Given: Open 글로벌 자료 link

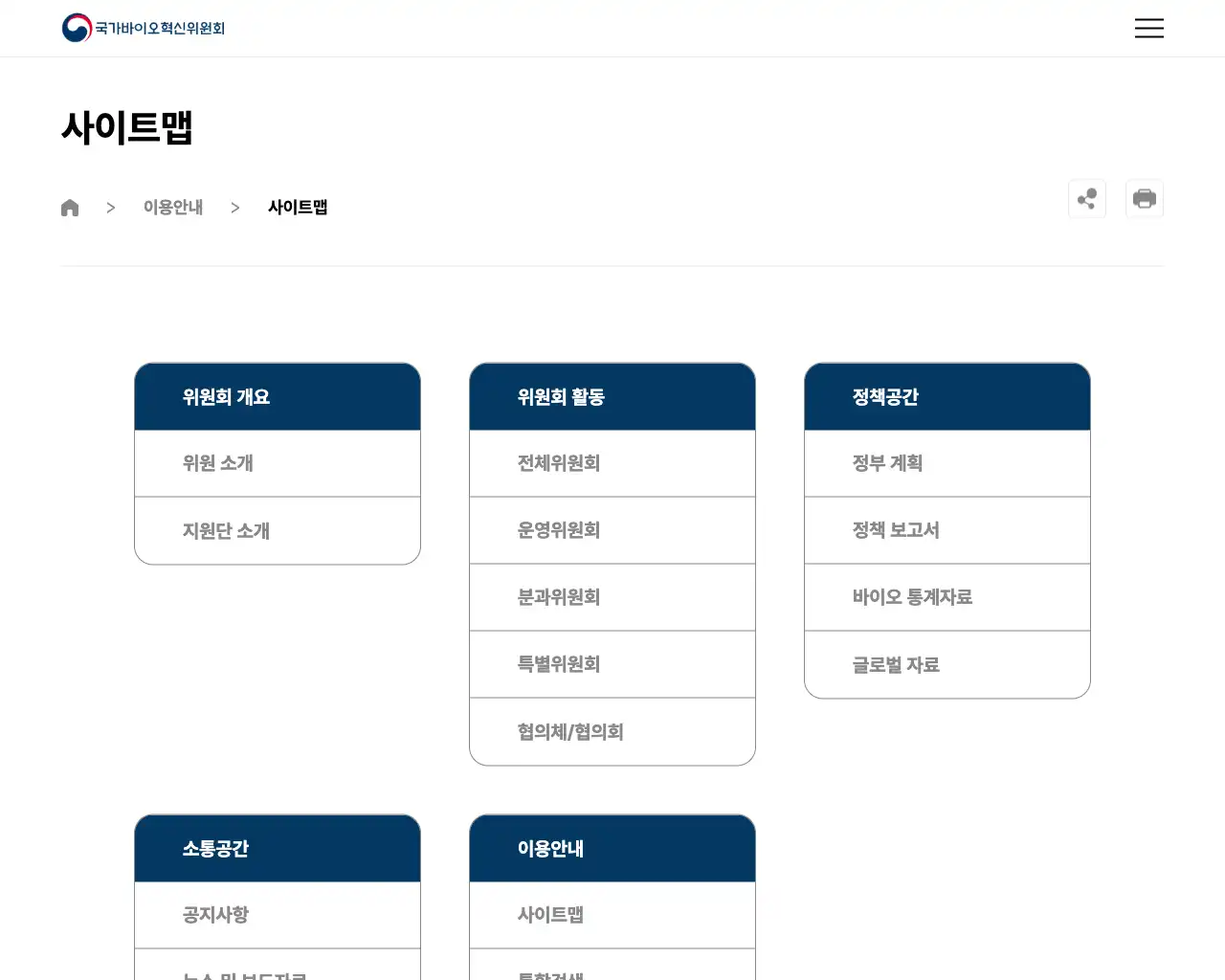Looking at the screenshot, I should click(947, 665).
